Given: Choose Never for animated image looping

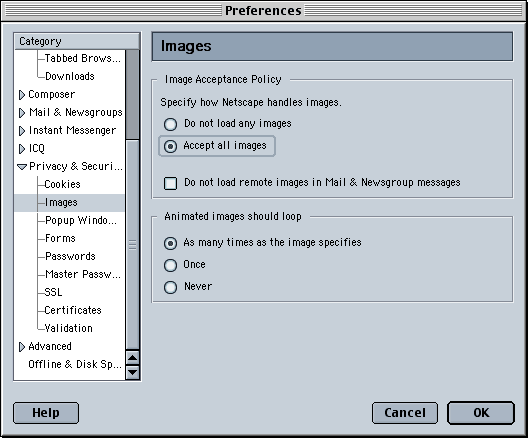Looking at the screenshot, I should click(170, 287).
